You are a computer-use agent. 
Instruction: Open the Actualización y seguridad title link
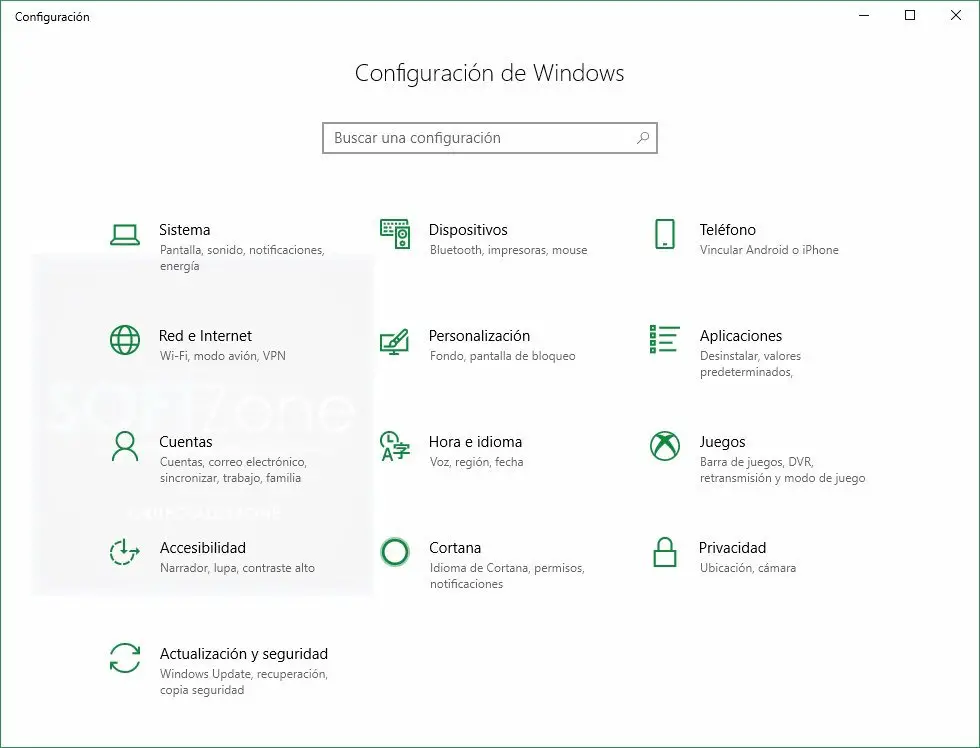click(244, 654)
